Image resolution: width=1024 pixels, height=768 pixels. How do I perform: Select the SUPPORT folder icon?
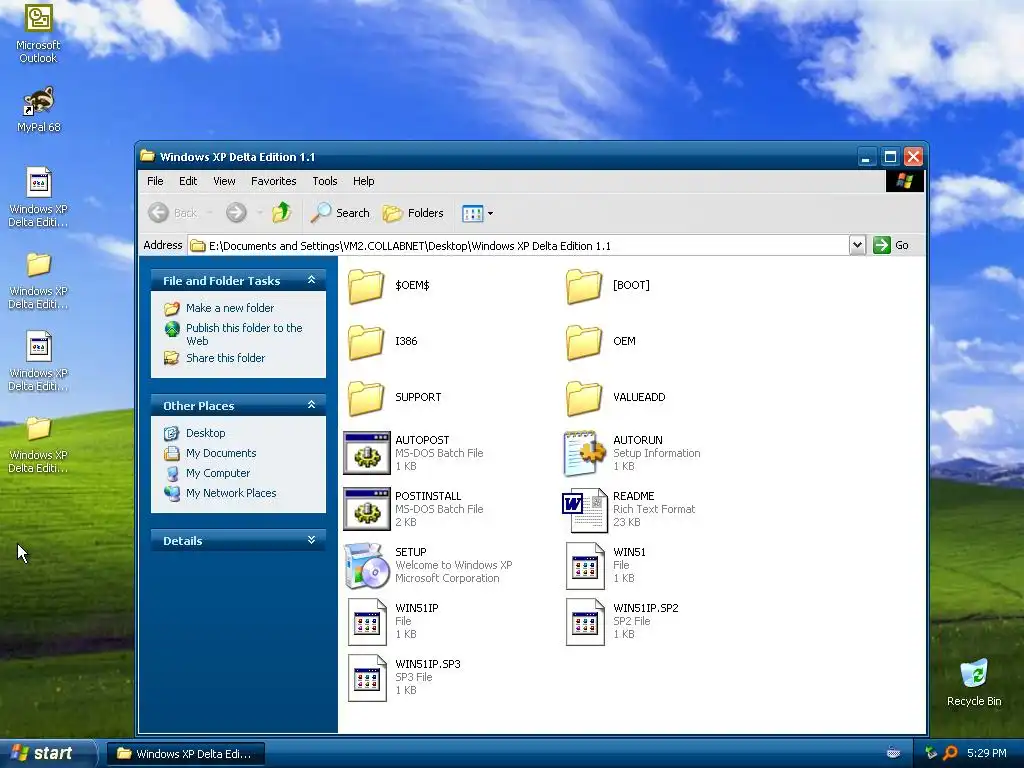tap(366, 398)
